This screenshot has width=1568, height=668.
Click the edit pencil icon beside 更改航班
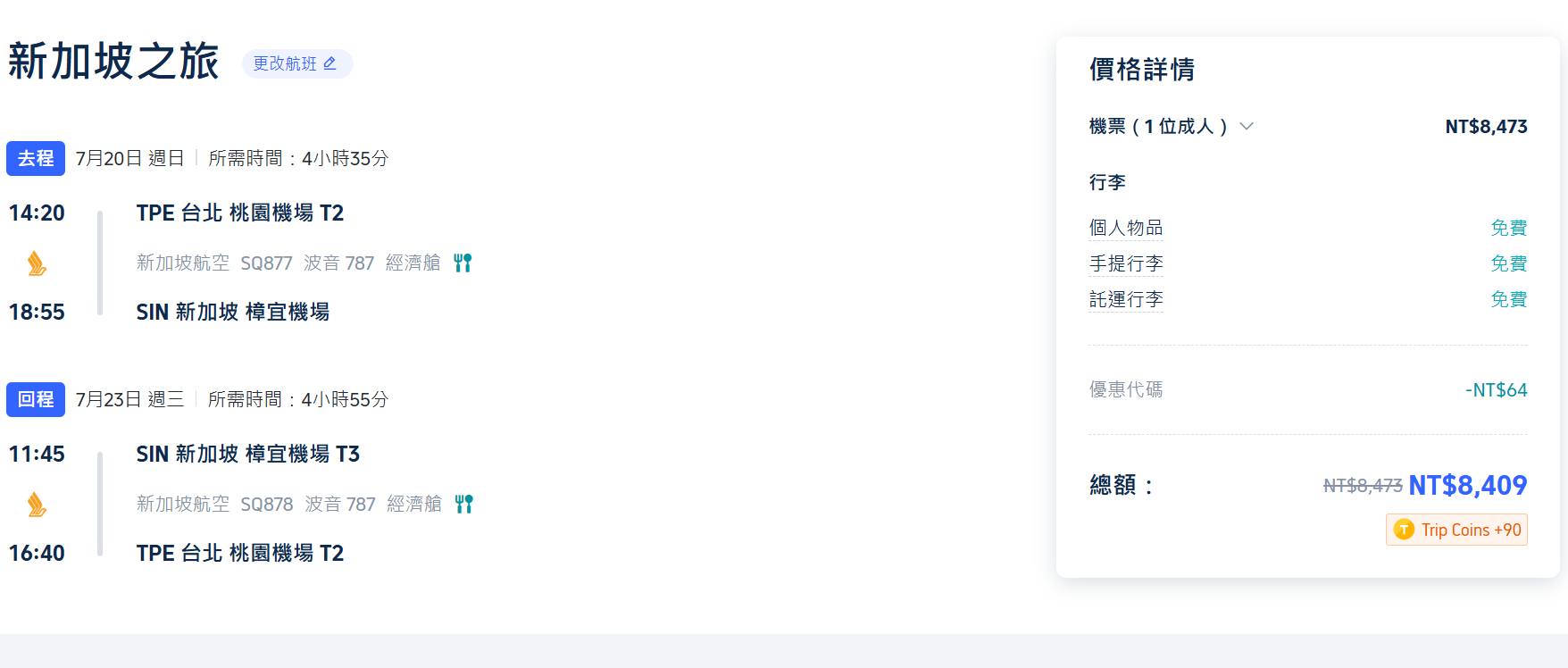pyautogui.click(x=329, y=63)
